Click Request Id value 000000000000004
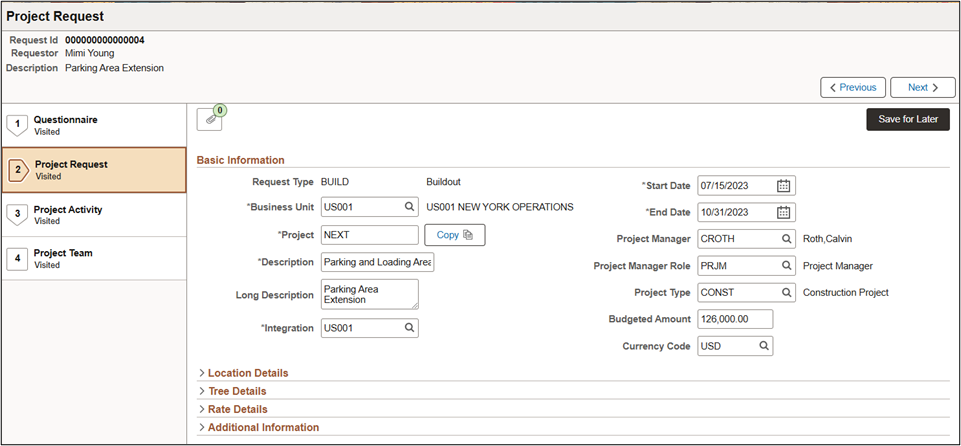The image size is (961, 446). pyautogui.click(x=105, y=40)
